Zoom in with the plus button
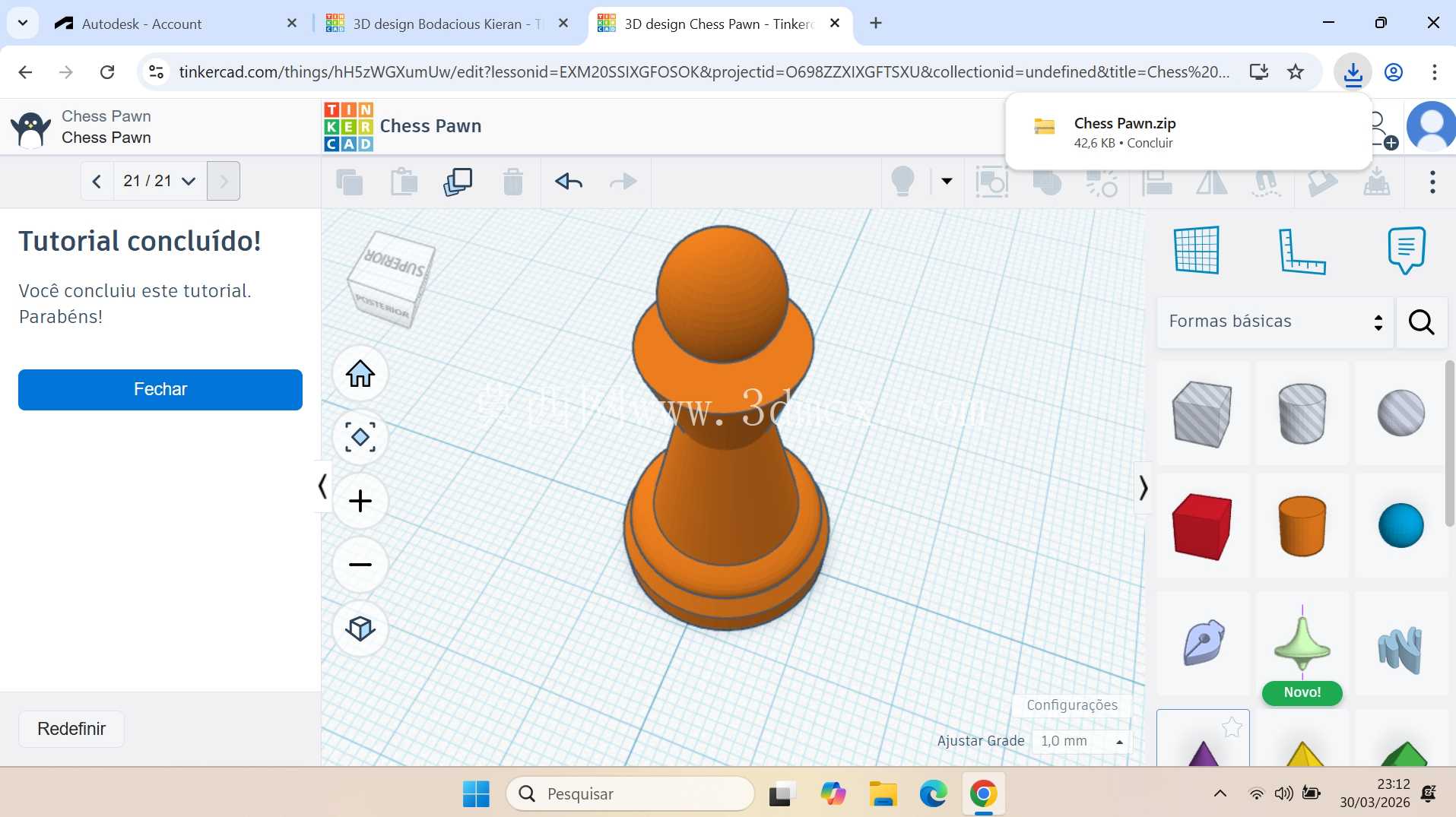 pos(360,501)
